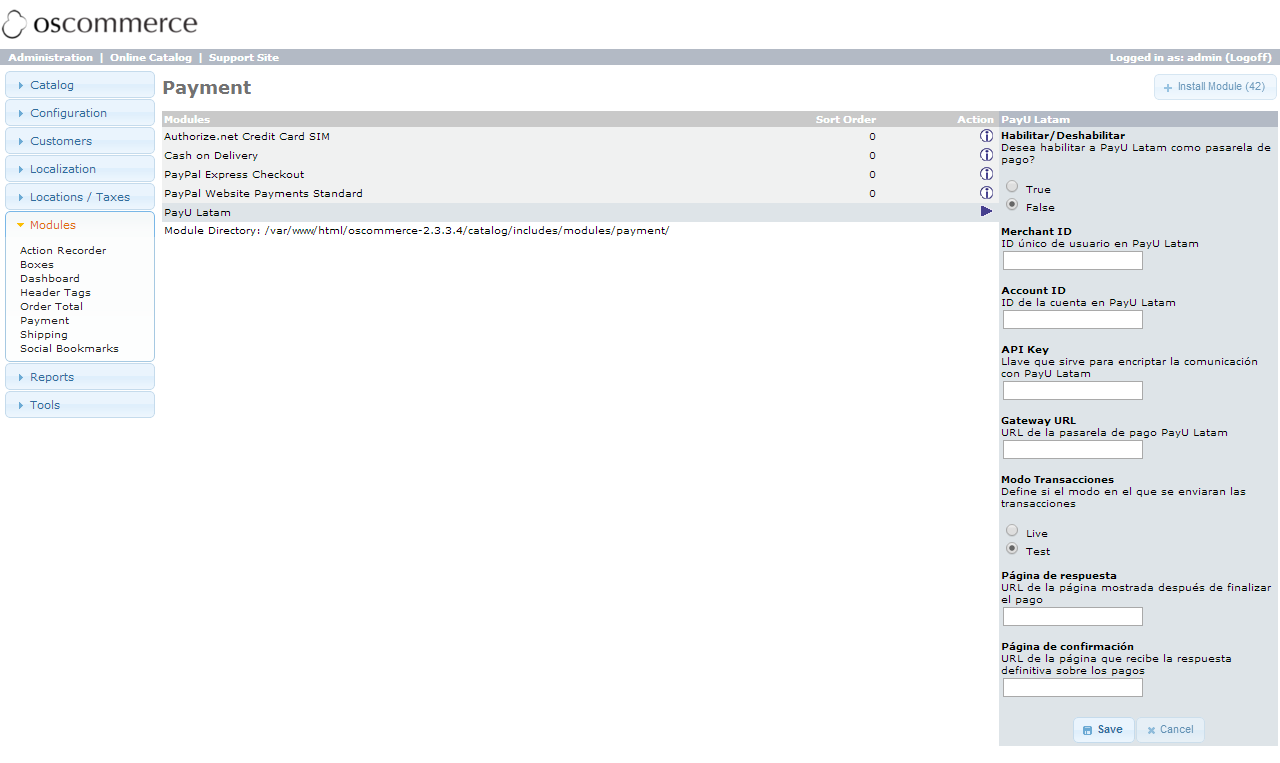The width and height of the screenshot is (1280, 763).
Task: Expand the Reports sidebar section
Action: [x=80, y=377]
